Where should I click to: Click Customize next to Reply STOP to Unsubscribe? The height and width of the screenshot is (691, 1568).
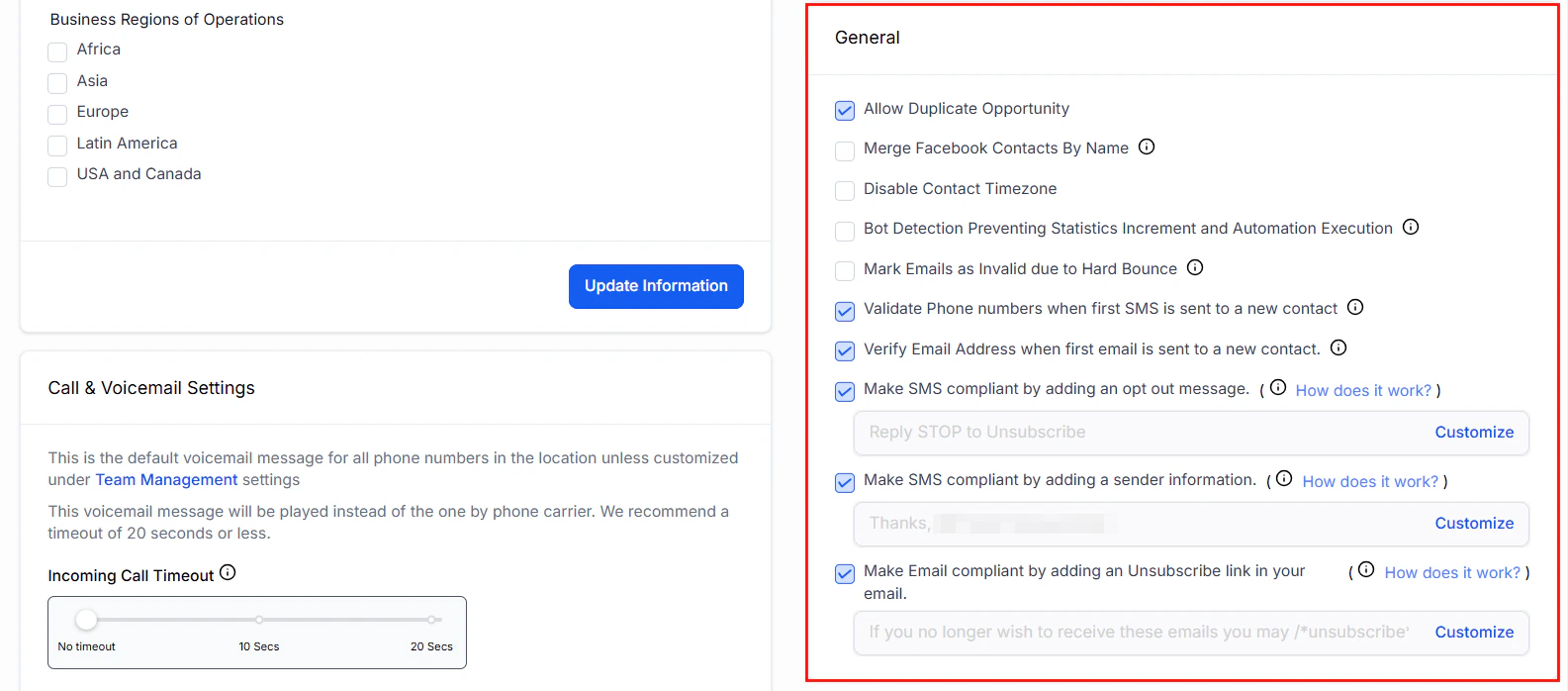[1474, 432]
